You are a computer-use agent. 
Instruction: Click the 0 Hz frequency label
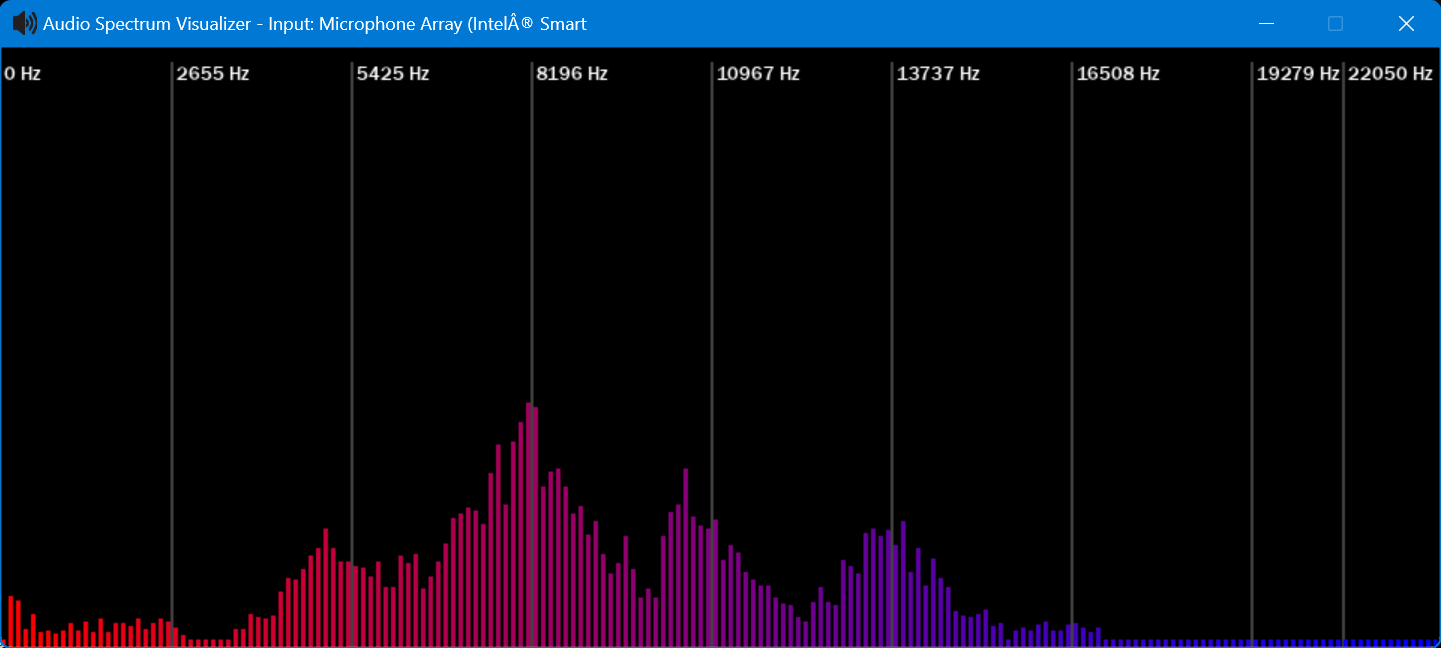click(23, 74)
